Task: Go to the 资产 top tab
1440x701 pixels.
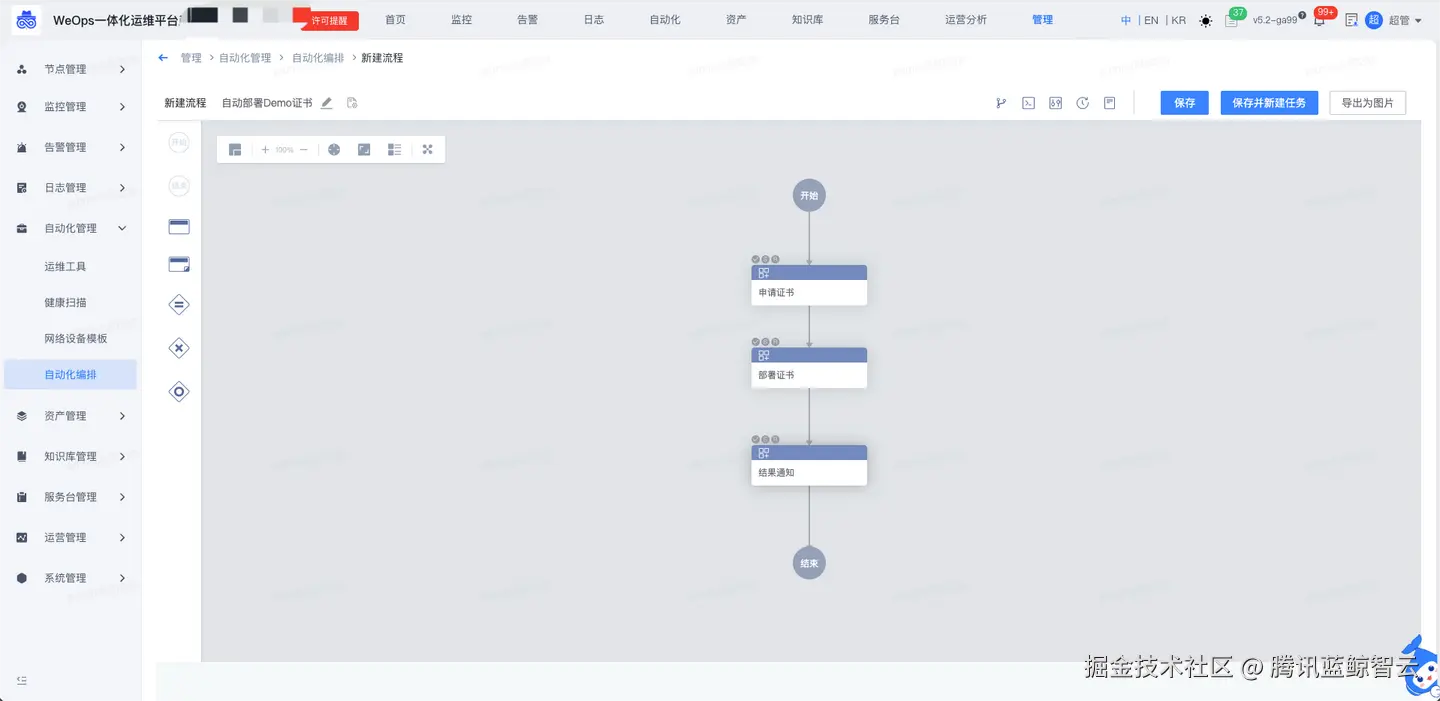Action: [736, 20]
